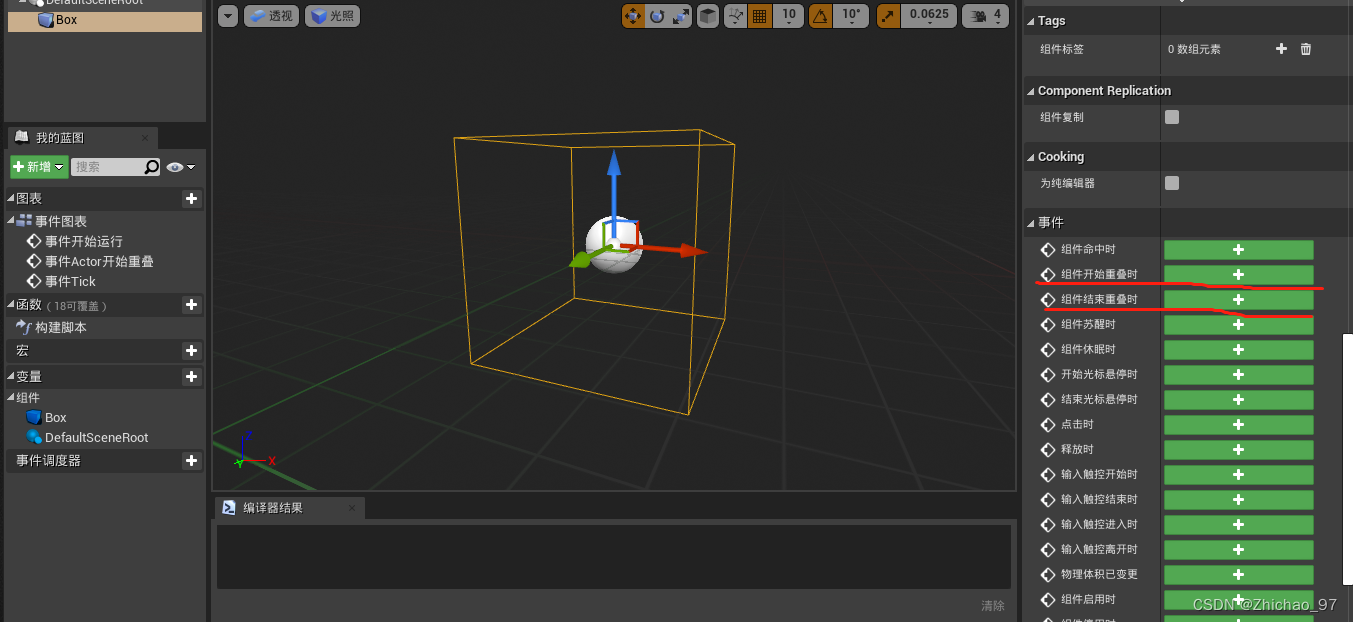Add 点击时 event
The image size is (1353, 622).
pos(1238,425)
